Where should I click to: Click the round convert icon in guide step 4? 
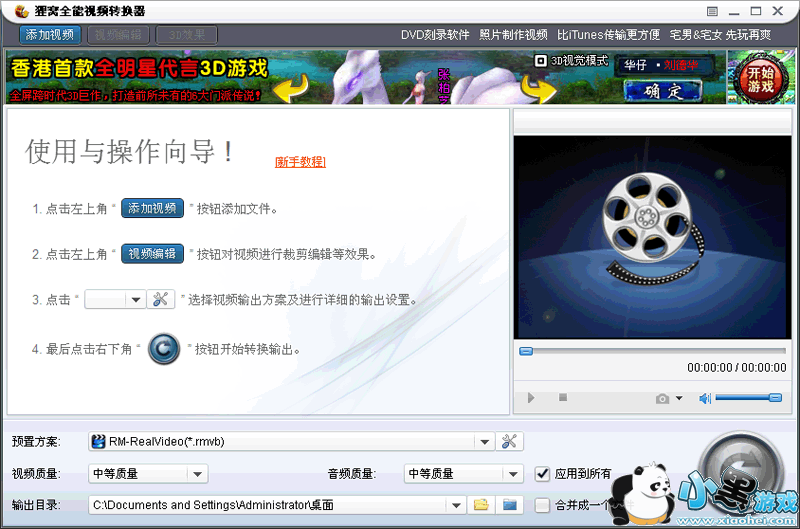point(164,349)
